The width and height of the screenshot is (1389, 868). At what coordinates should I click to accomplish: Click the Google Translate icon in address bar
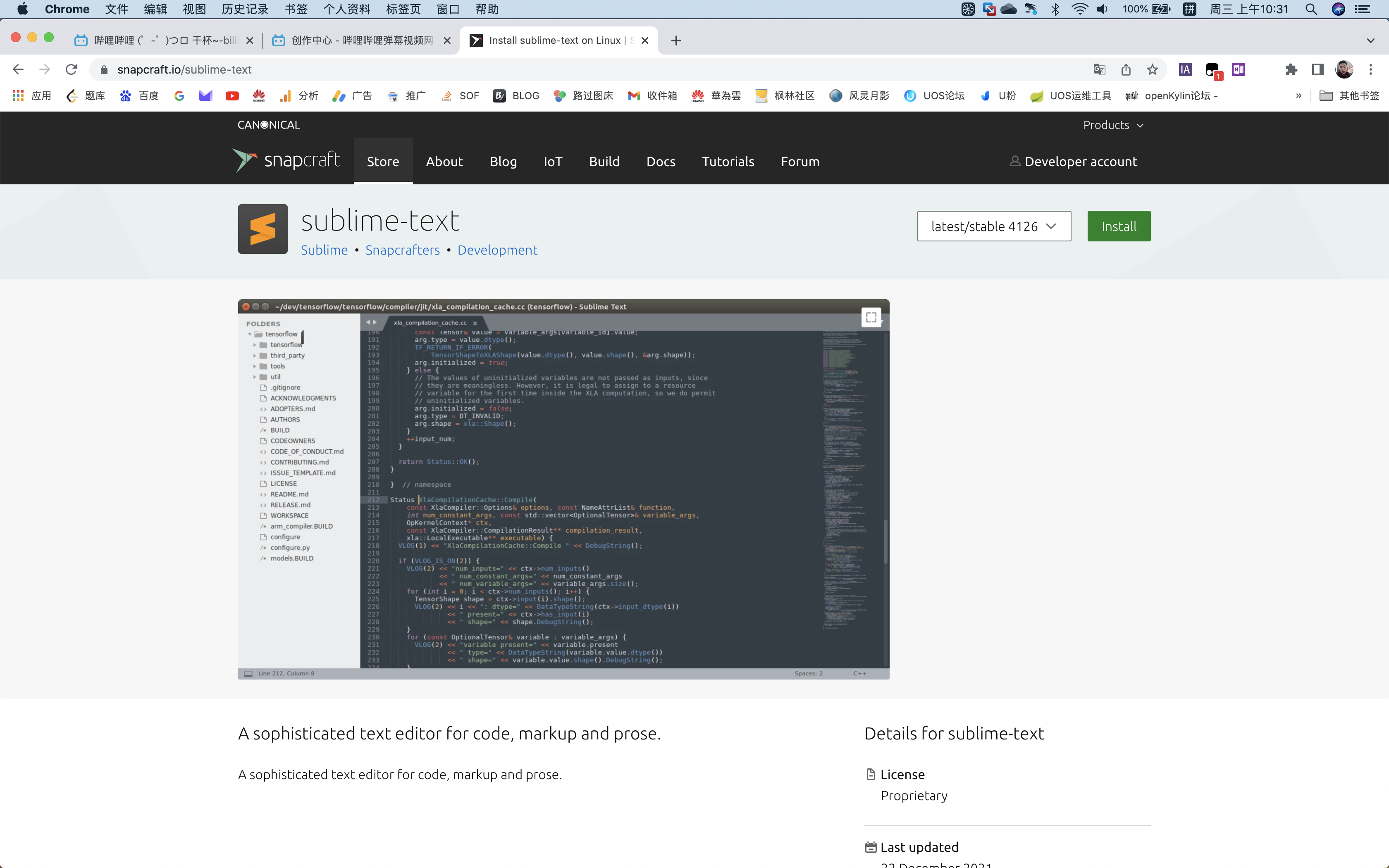[1099, 69]
